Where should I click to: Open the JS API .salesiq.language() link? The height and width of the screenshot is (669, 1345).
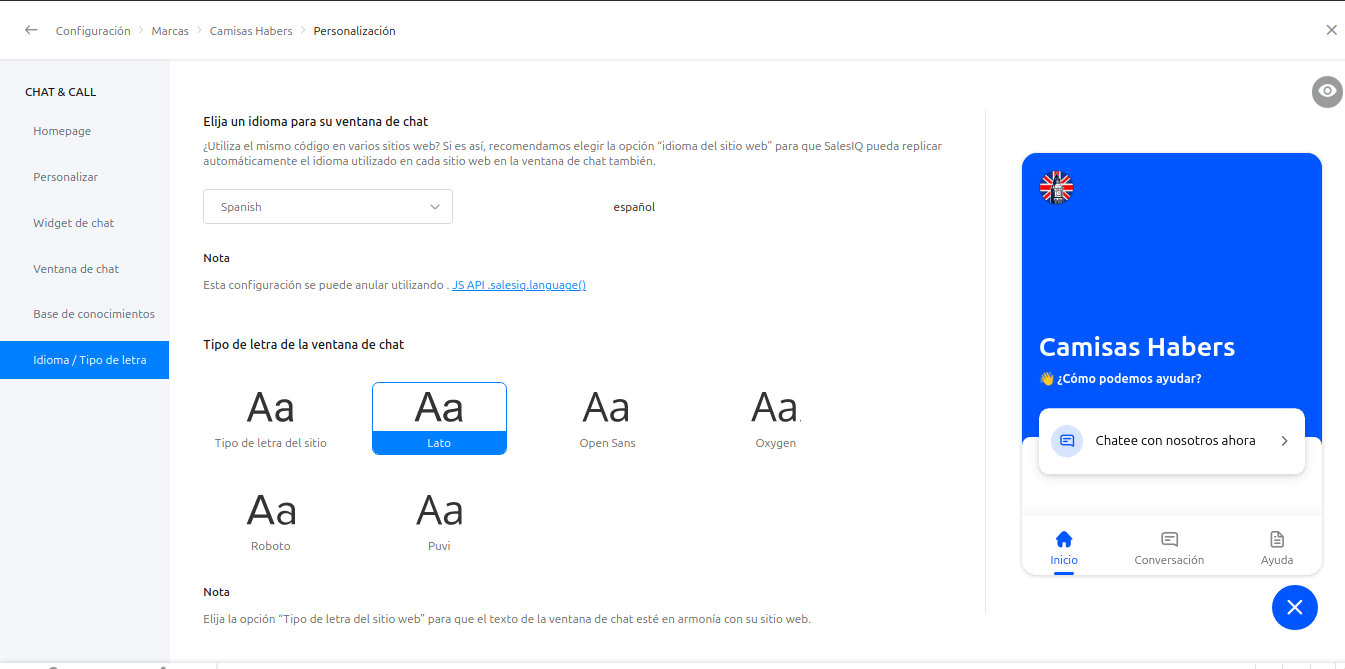coord(519,285)
